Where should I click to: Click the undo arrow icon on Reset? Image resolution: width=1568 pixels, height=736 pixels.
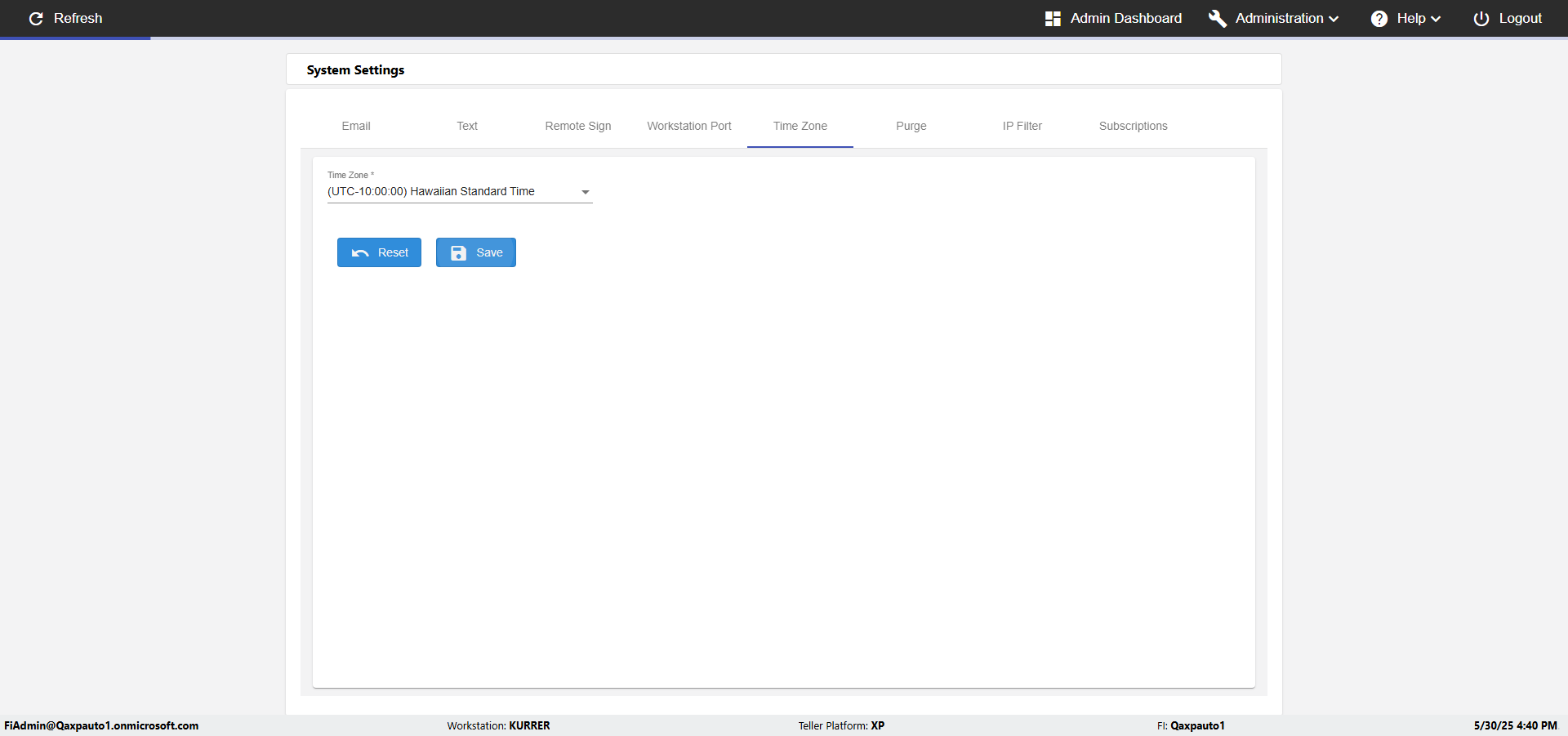pos(360,253)
